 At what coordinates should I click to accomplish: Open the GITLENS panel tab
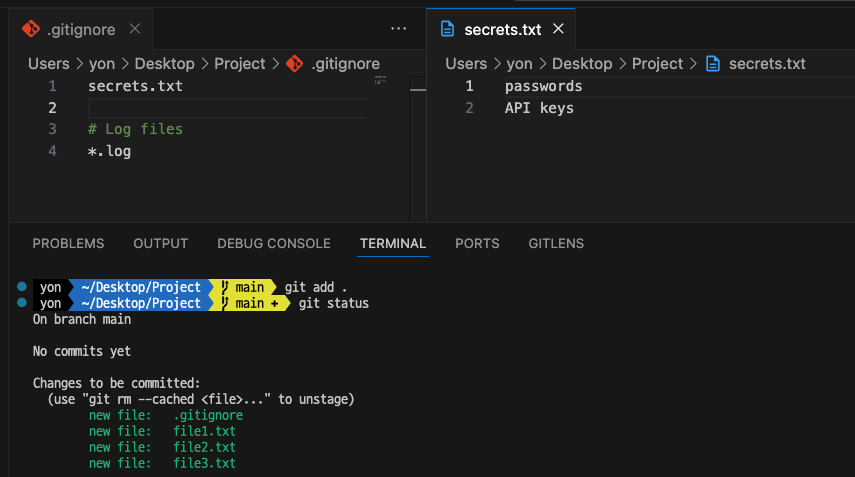[556, 243]
